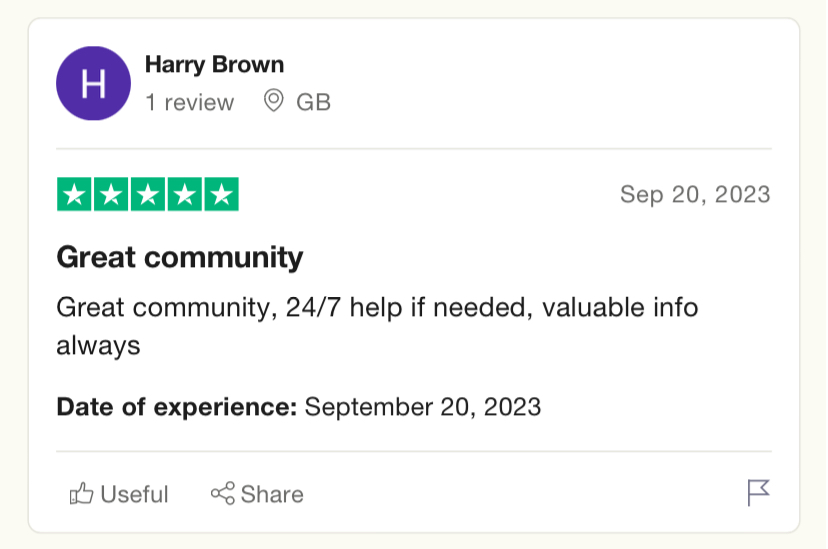Click the second green star
This screenshot has height=549, width=828.
(111, 194)
